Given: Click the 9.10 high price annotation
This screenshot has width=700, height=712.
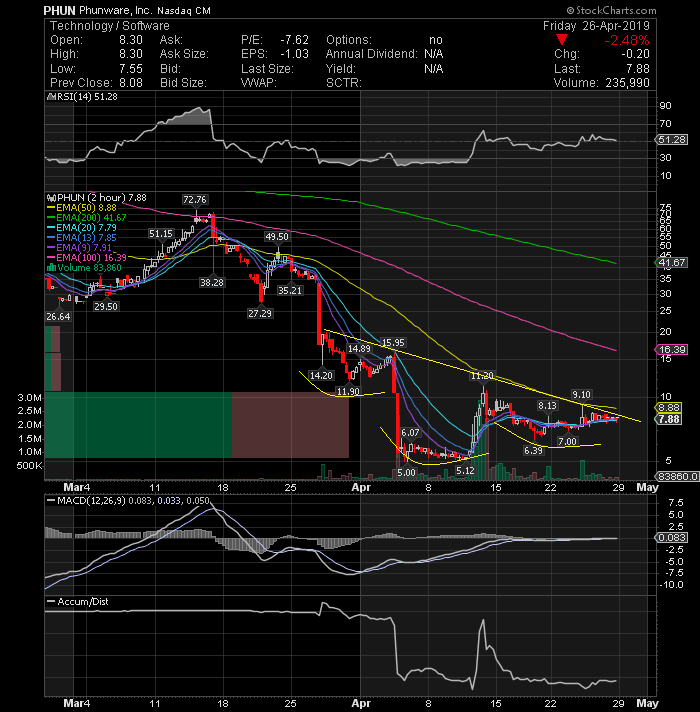Looking at the screenshot, I should click(x=582, y=395).
